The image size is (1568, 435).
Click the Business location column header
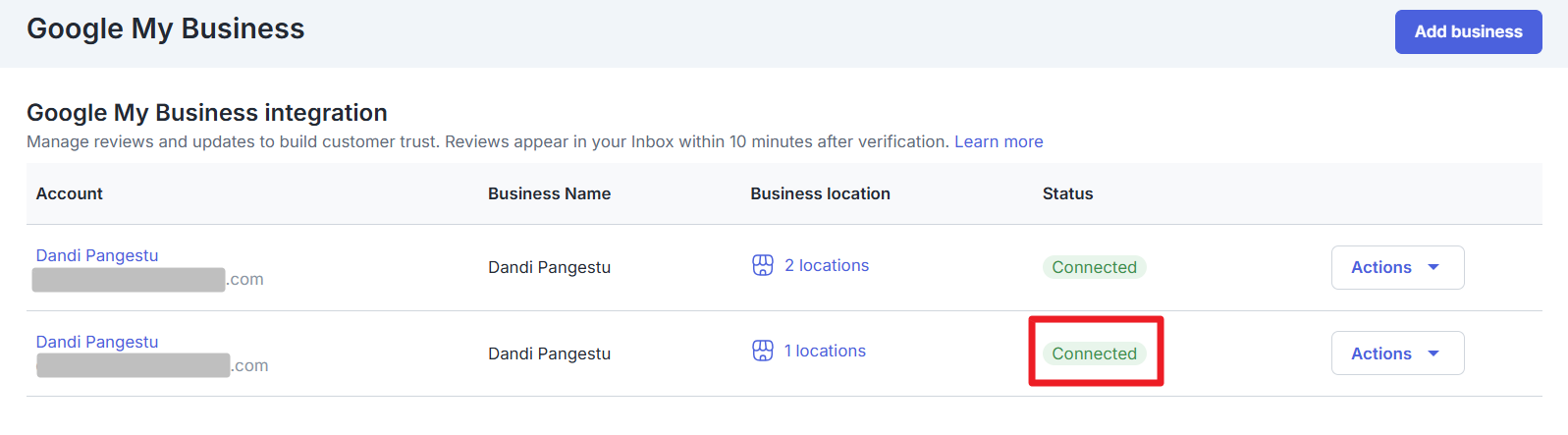pos(820,193)
